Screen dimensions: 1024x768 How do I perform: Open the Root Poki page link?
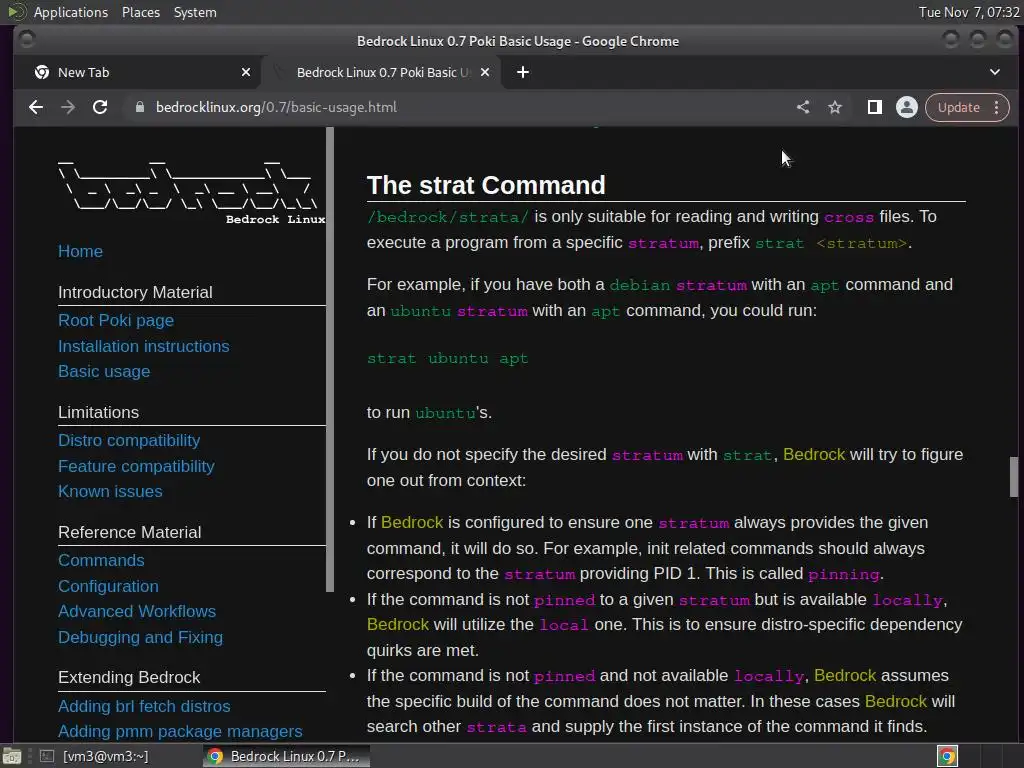[116, 321]
